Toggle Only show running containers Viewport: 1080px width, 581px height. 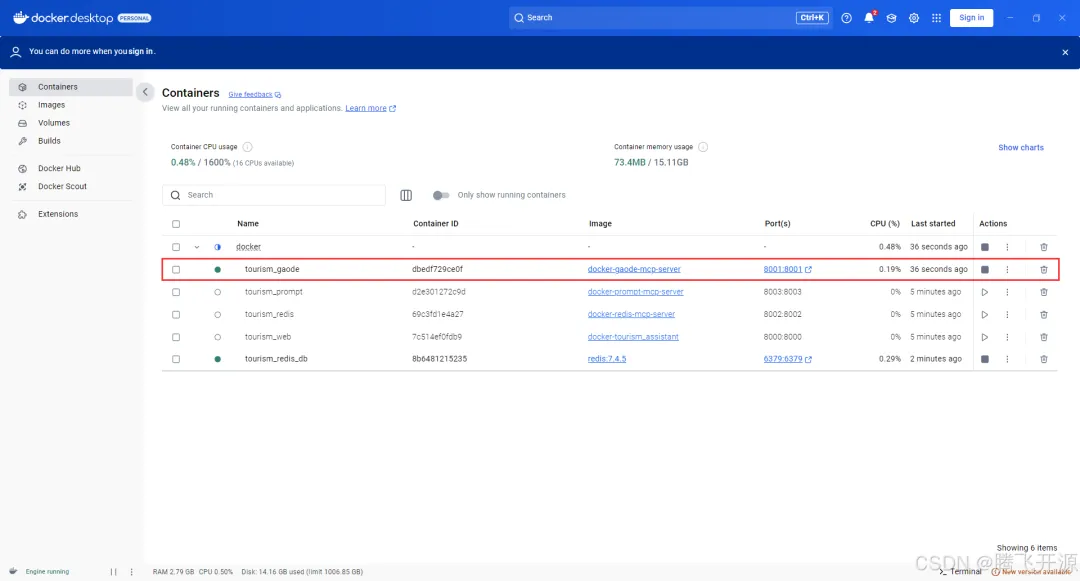tap(441, 196)
